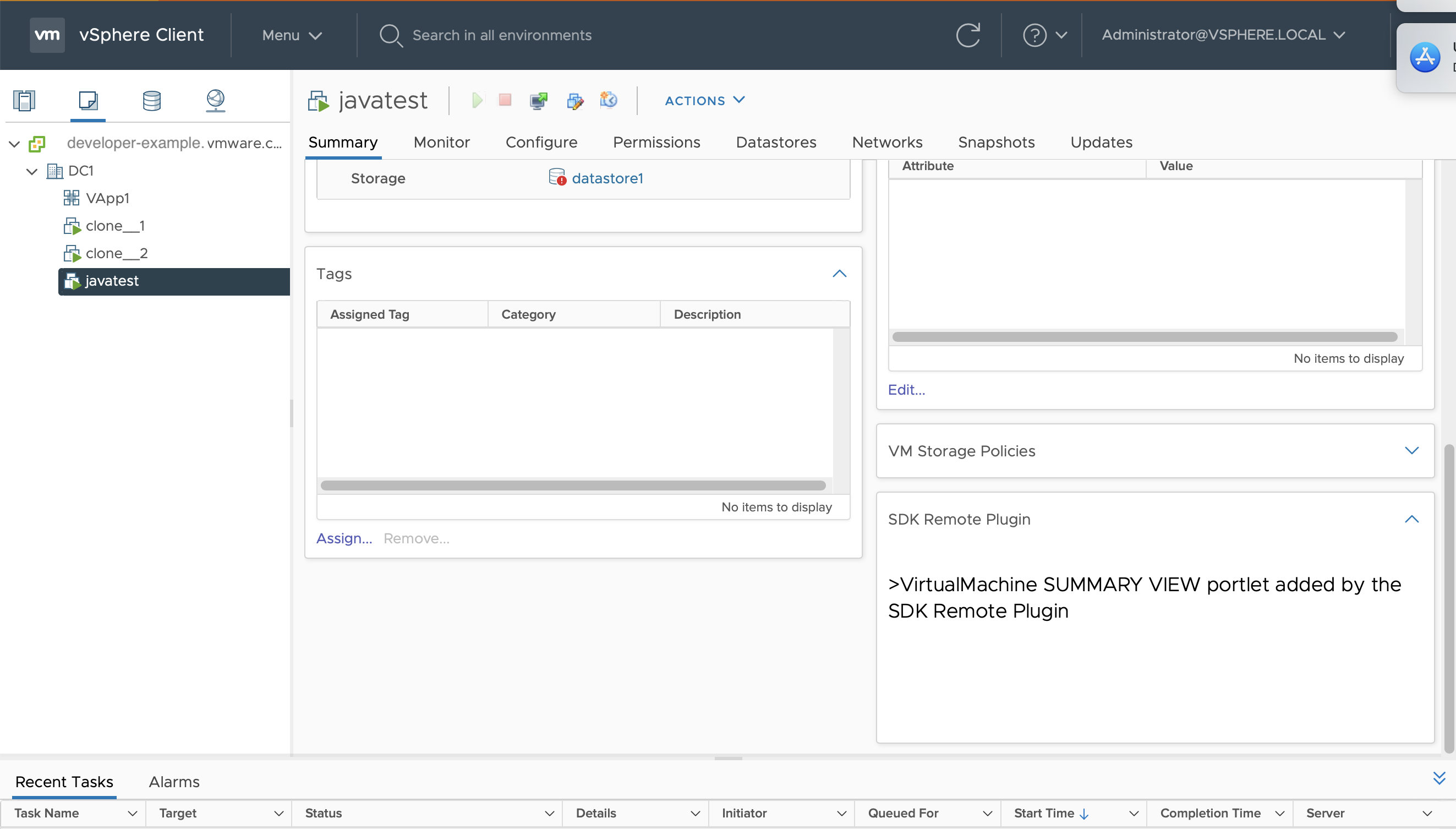Click the VApp1 icon in tree

[x=72, y=198]
